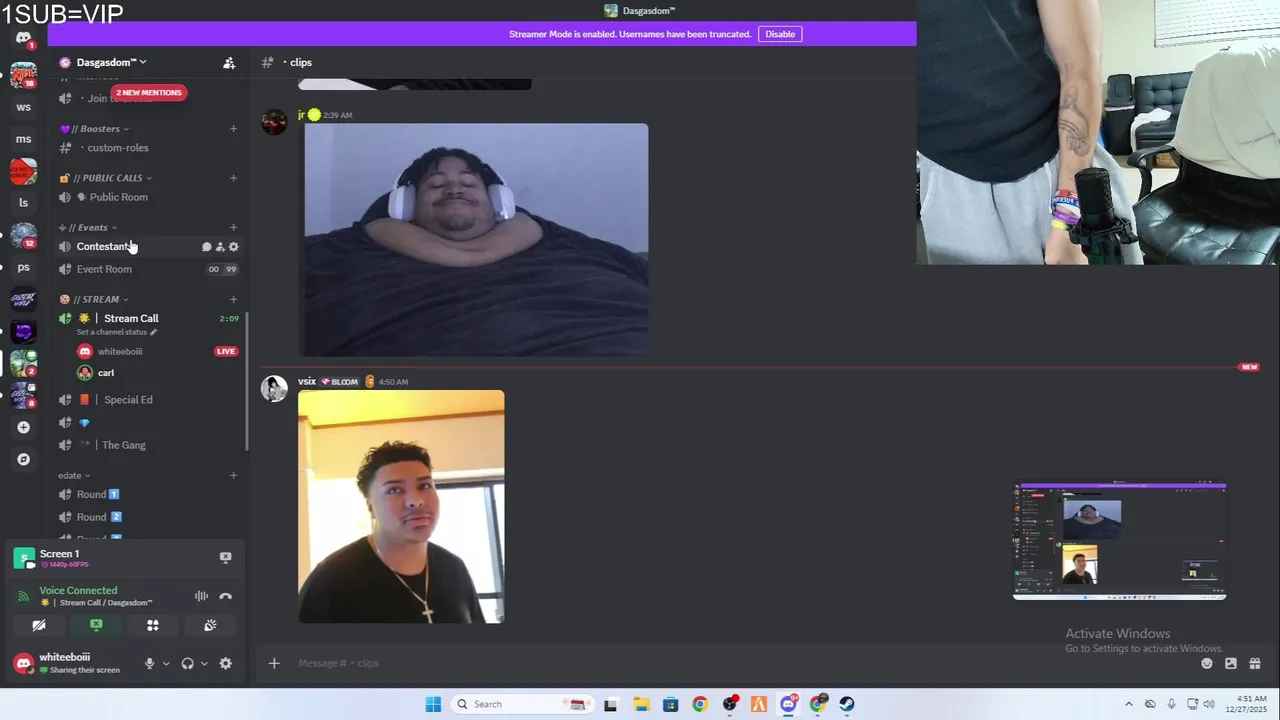The image size is (1280, 720).
Task: Deafen headphones toggle
Action: (187, 663)
